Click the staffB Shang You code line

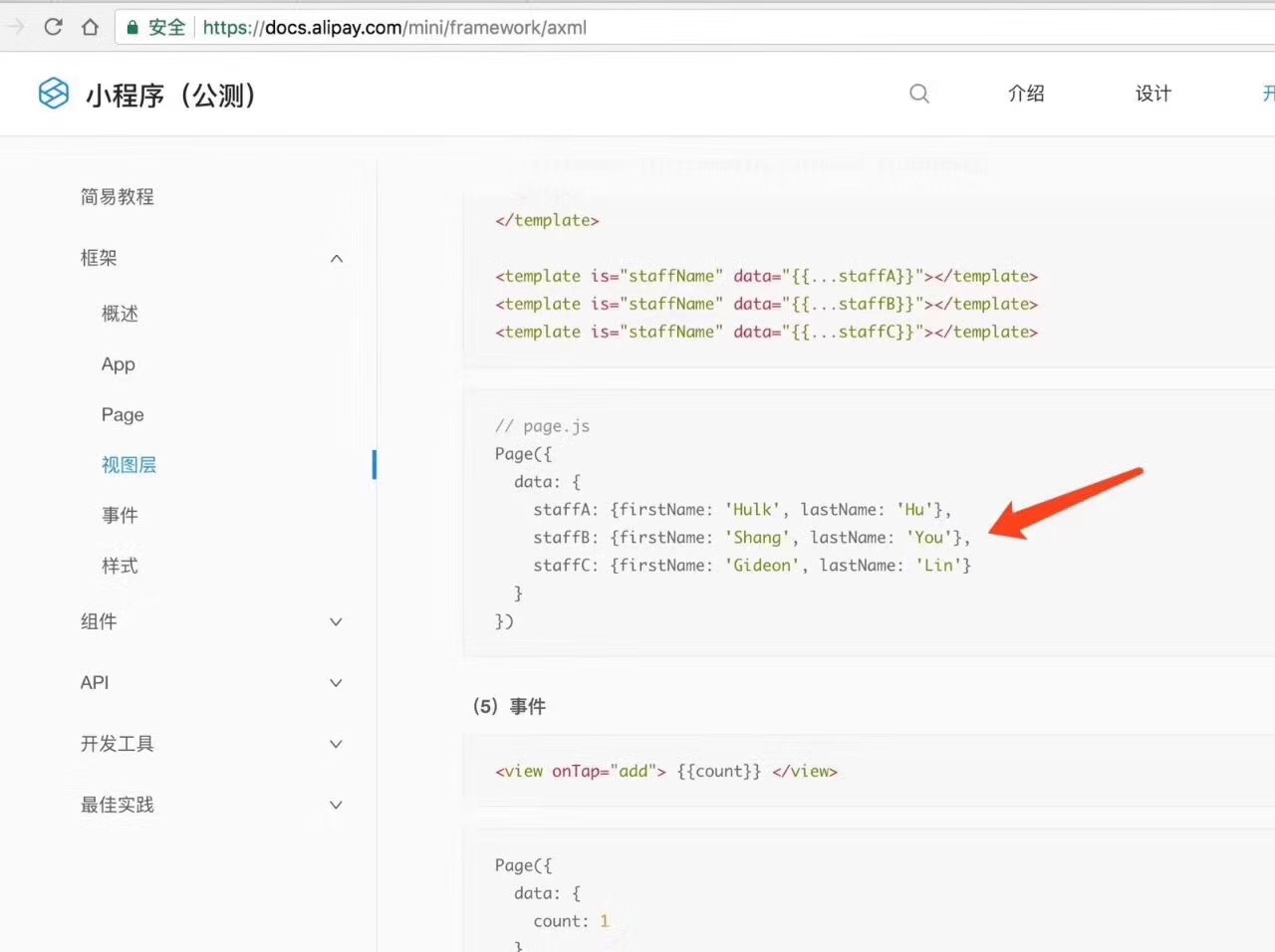752,538
